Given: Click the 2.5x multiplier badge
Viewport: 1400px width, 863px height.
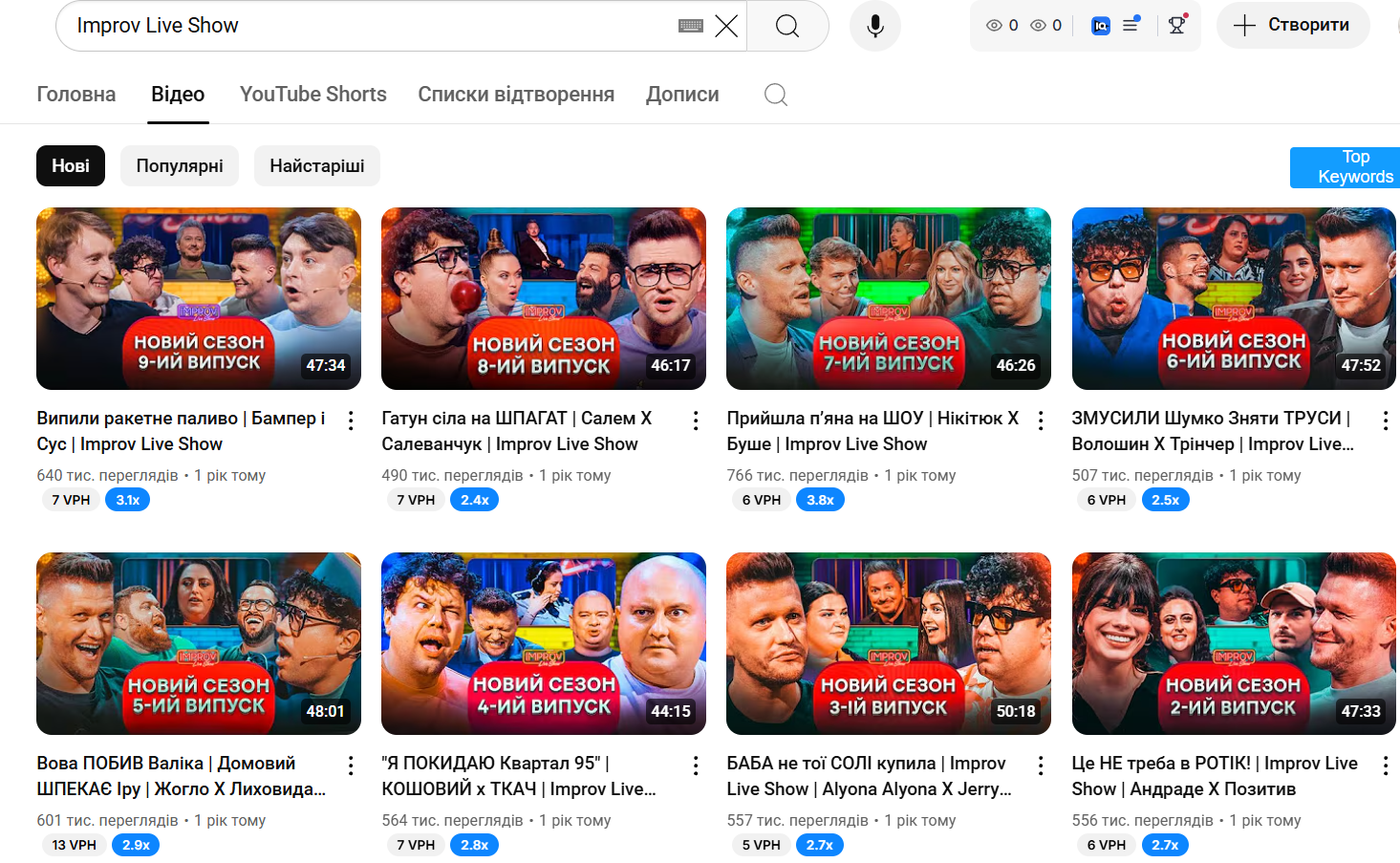Looking at the screenshot, I should tap(1165, 500).
